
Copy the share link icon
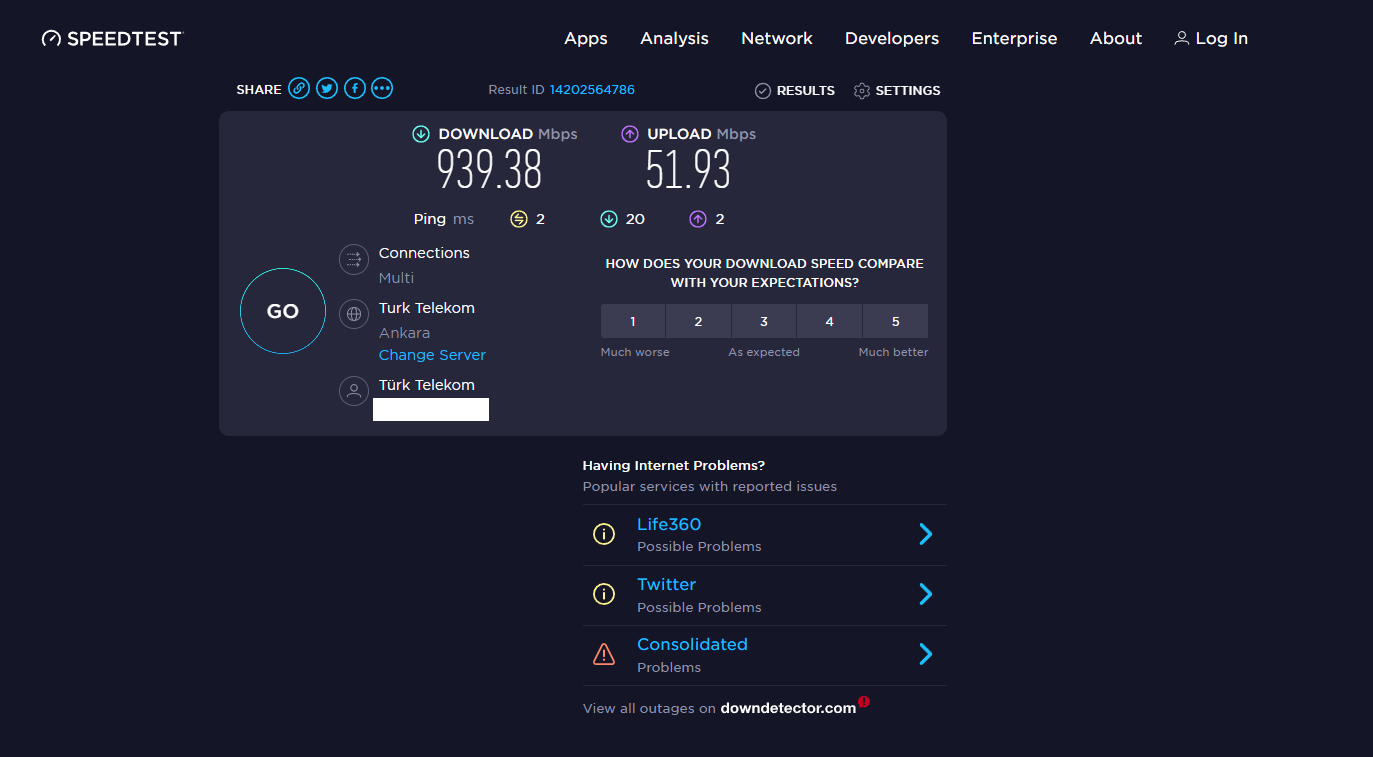299,89
